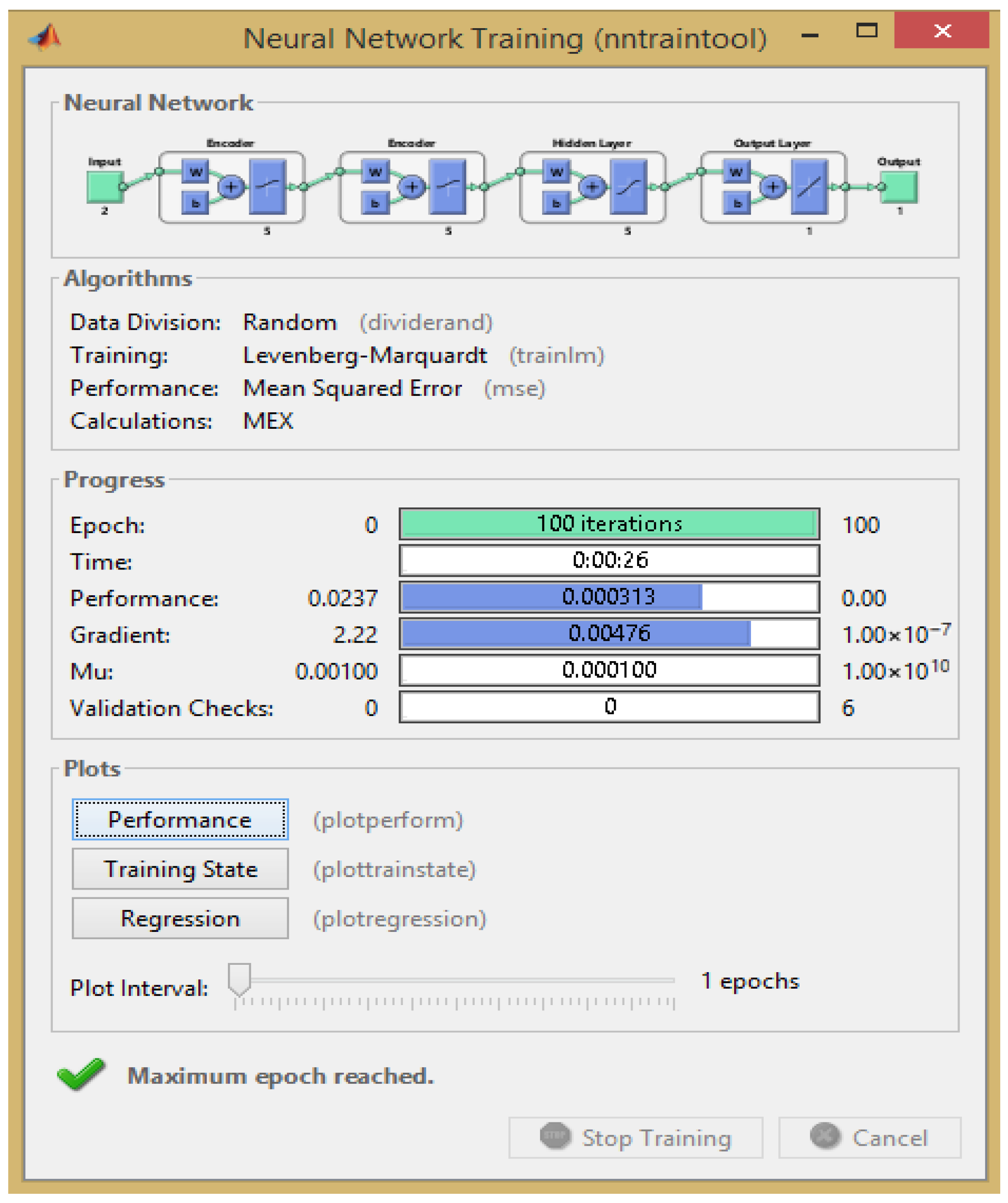This screenshot has width=1008, height=1203.
Task: Click the Gradient progress bar showing 0.00476
Action: click(x=609, y=633)
